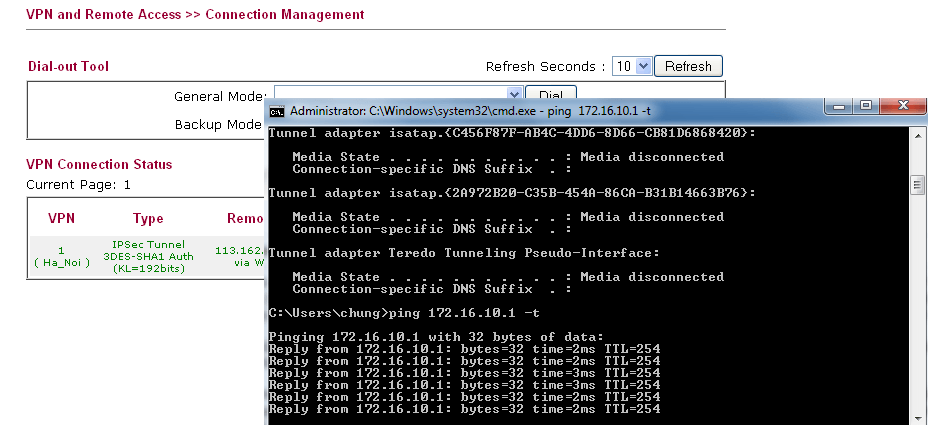Click the cmd window scrollbar thumb
The width and height of the screenshot is (928, 426).
(918, 185)
